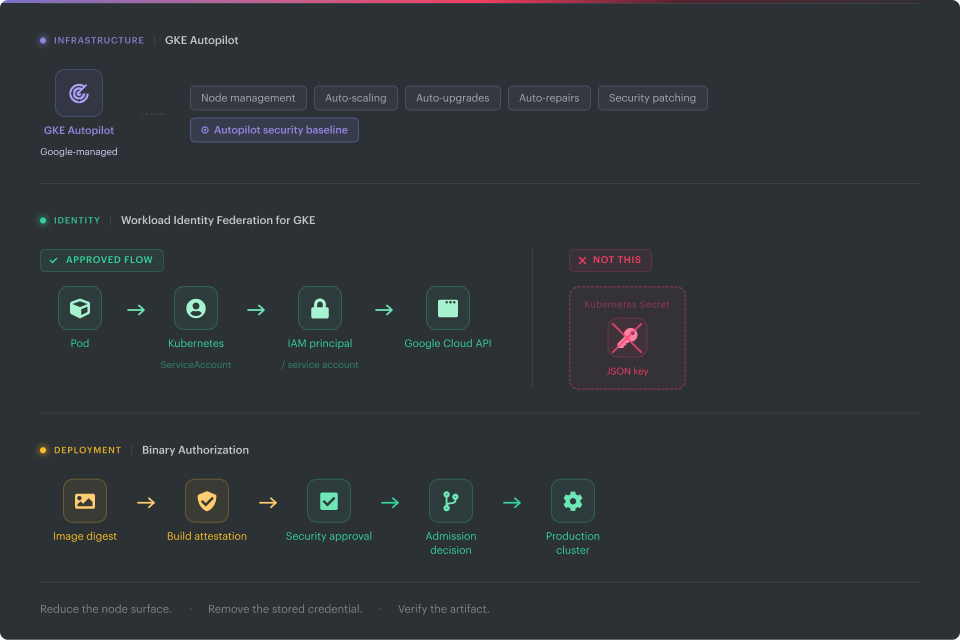Click the IAM principal lock icon

coord(320,308)
